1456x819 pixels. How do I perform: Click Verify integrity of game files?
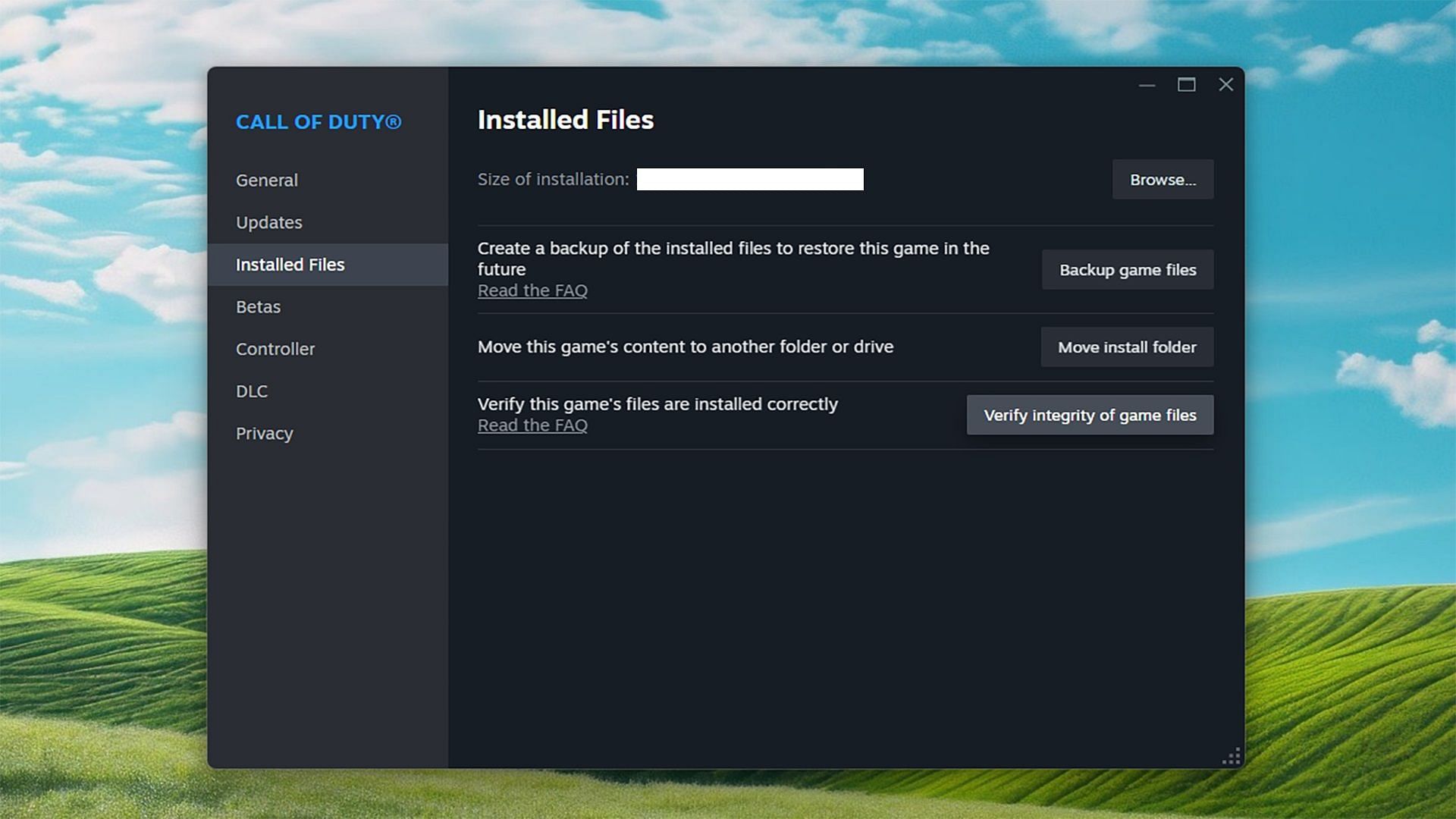(x=1090, y=415)
